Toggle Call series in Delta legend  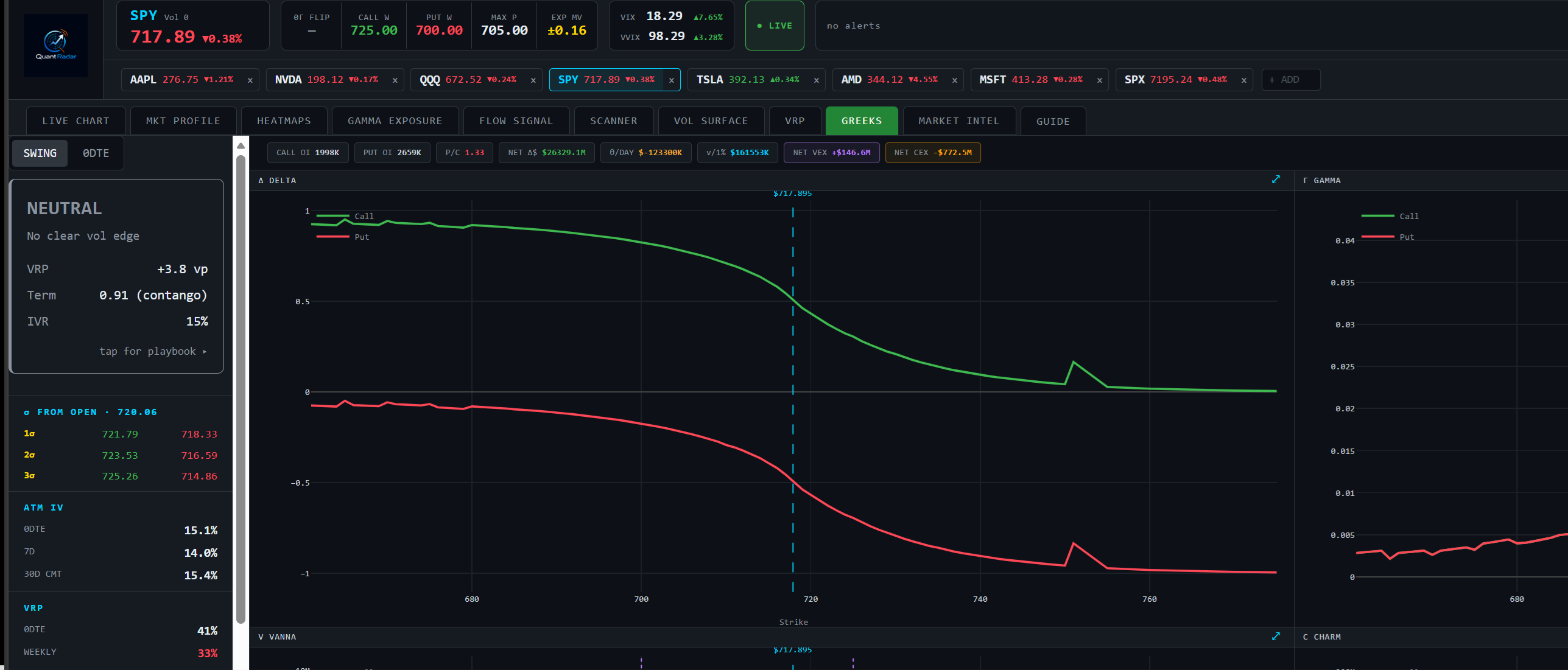(345, 216)
